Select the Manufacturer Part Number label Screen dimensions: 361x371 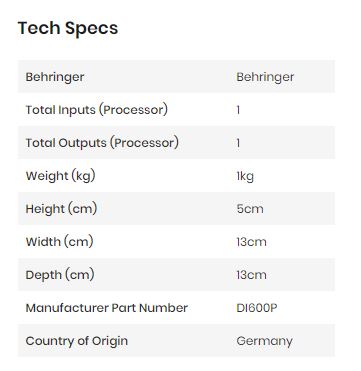click(107, 308)
